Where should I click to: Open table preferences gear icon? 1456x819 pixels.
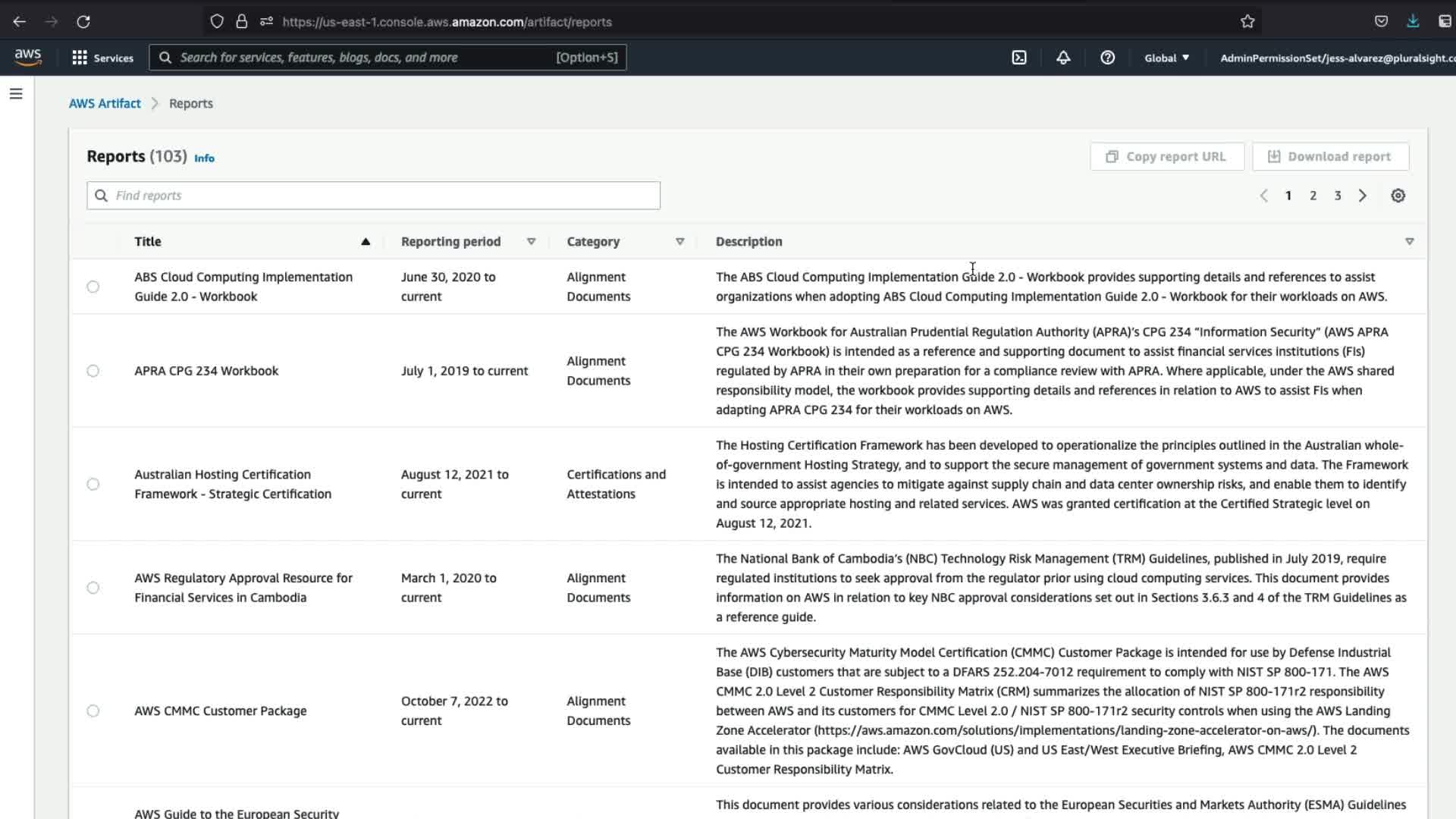pyautogui.click(x=1398, y=196)
